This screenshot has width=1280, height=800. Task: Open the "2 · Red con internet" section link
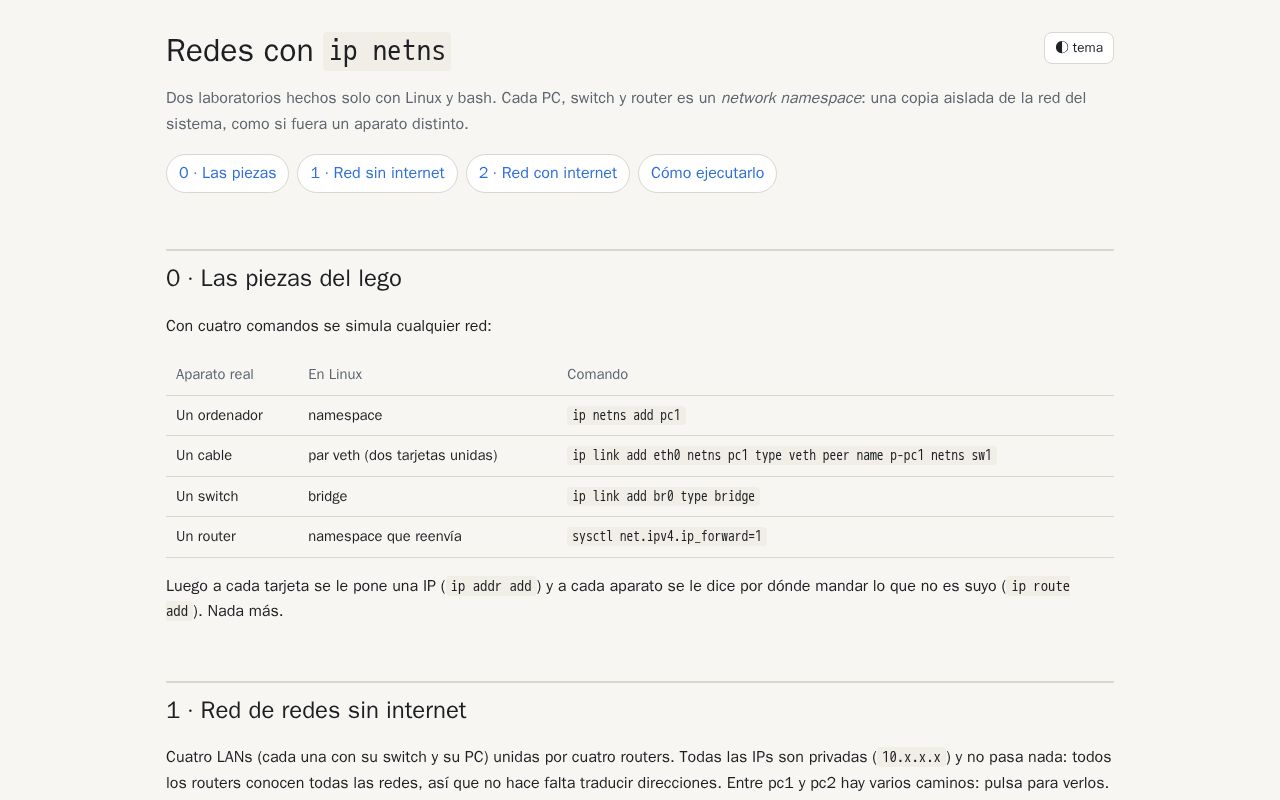[x=548, y=173]
